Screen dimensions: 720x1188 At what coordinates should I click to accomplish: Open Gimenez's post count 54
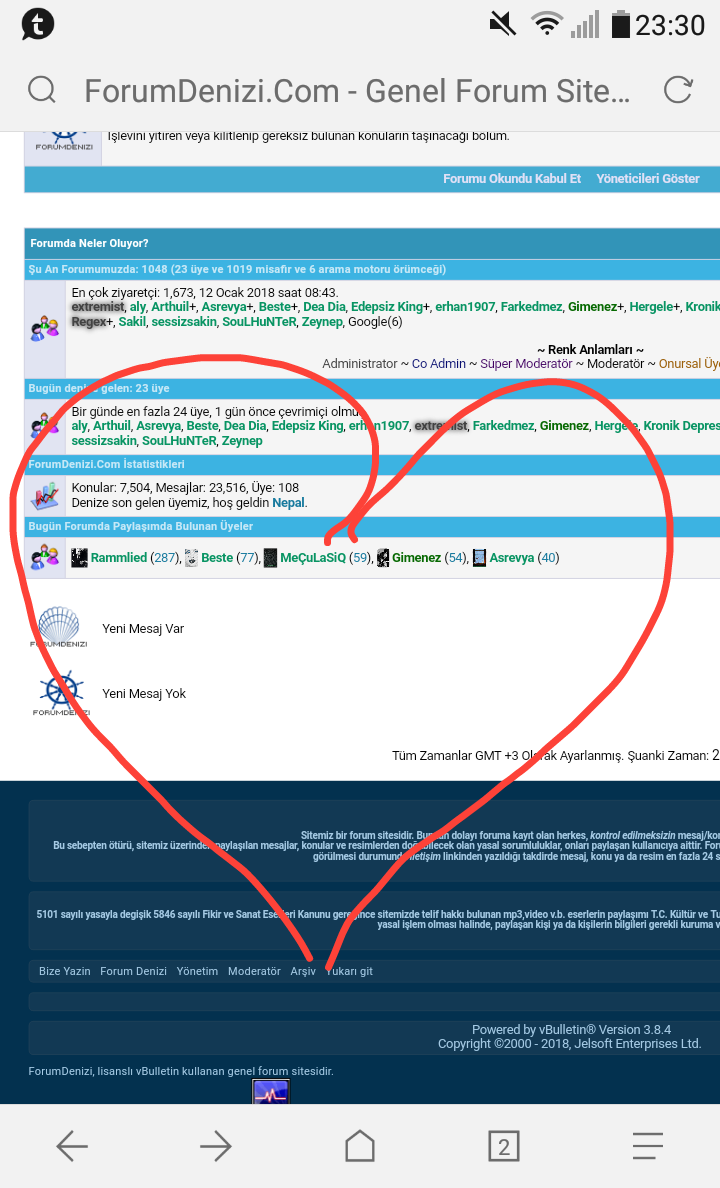[455, 558]
